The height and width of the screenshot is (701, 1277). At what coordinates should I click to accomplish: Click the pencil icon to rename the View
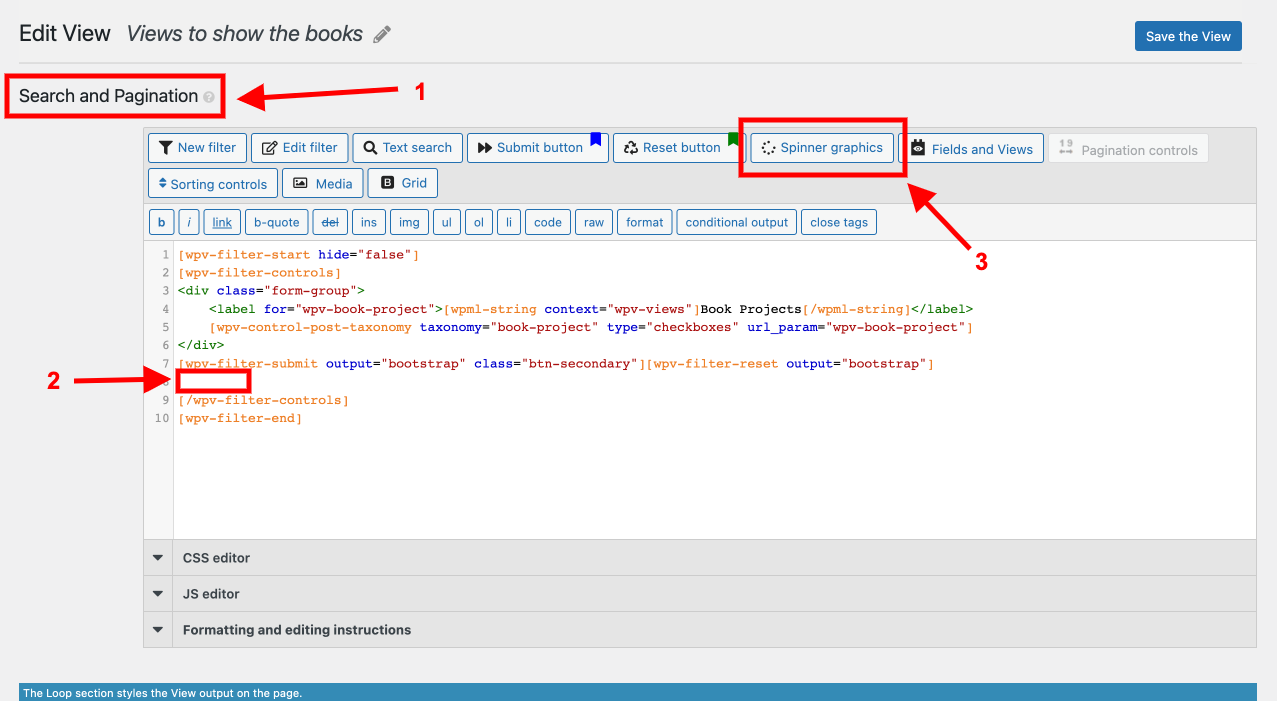coord(382,35)
